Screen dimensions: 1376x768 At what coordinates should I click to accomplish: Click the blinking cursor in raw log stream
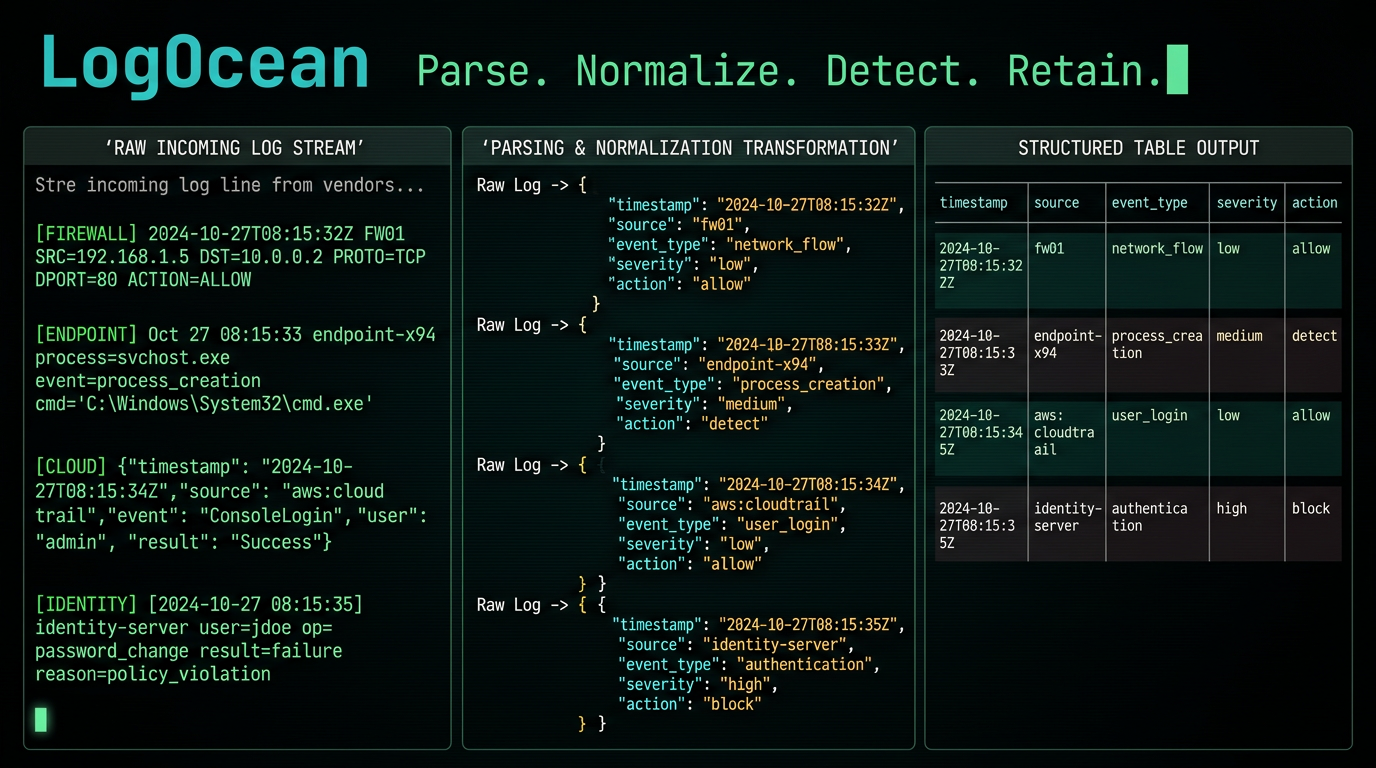pyautogui.click(x=41, y=718)
